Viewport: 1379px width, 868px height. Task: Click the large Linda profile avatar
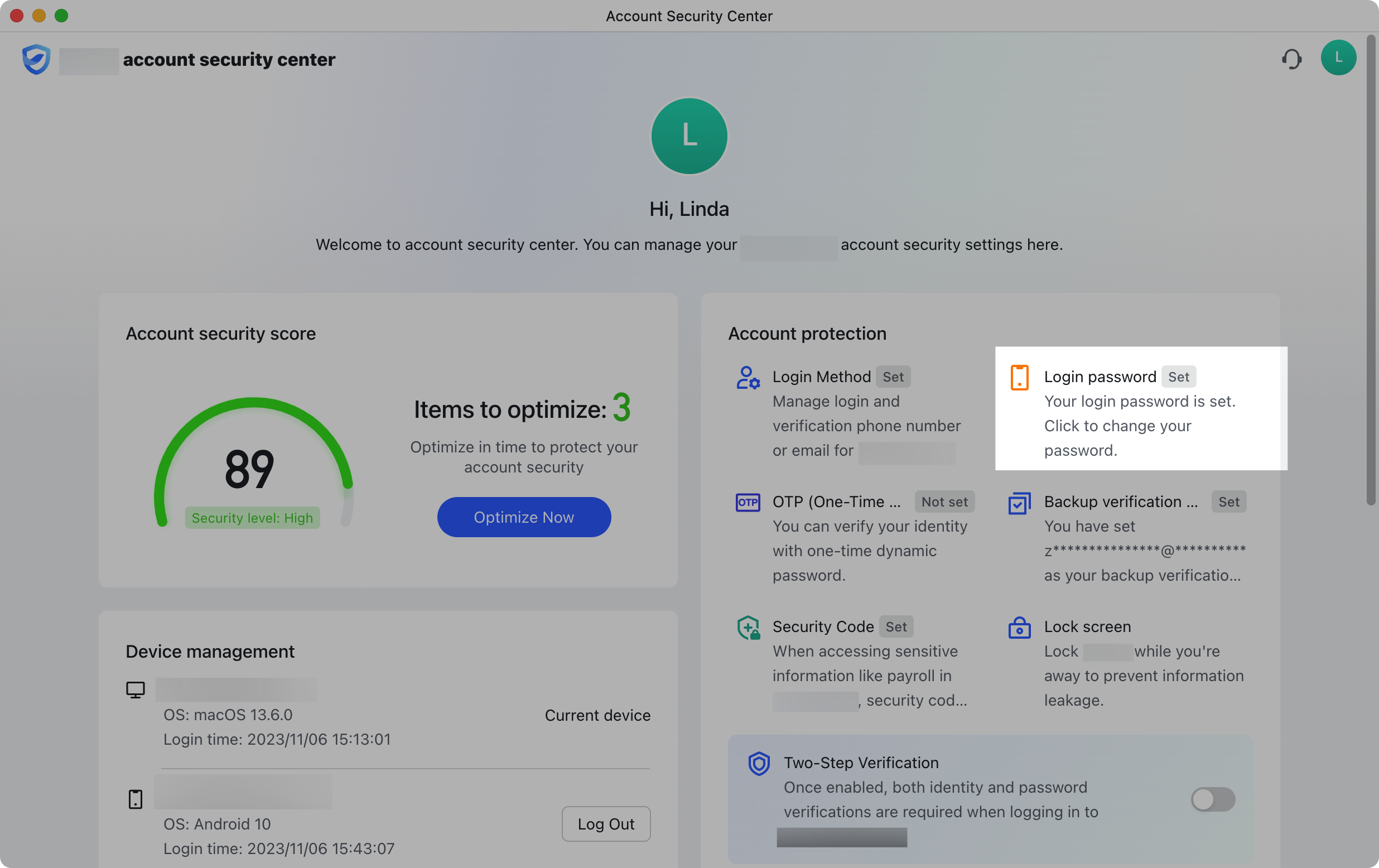click(x=689, y=136)
